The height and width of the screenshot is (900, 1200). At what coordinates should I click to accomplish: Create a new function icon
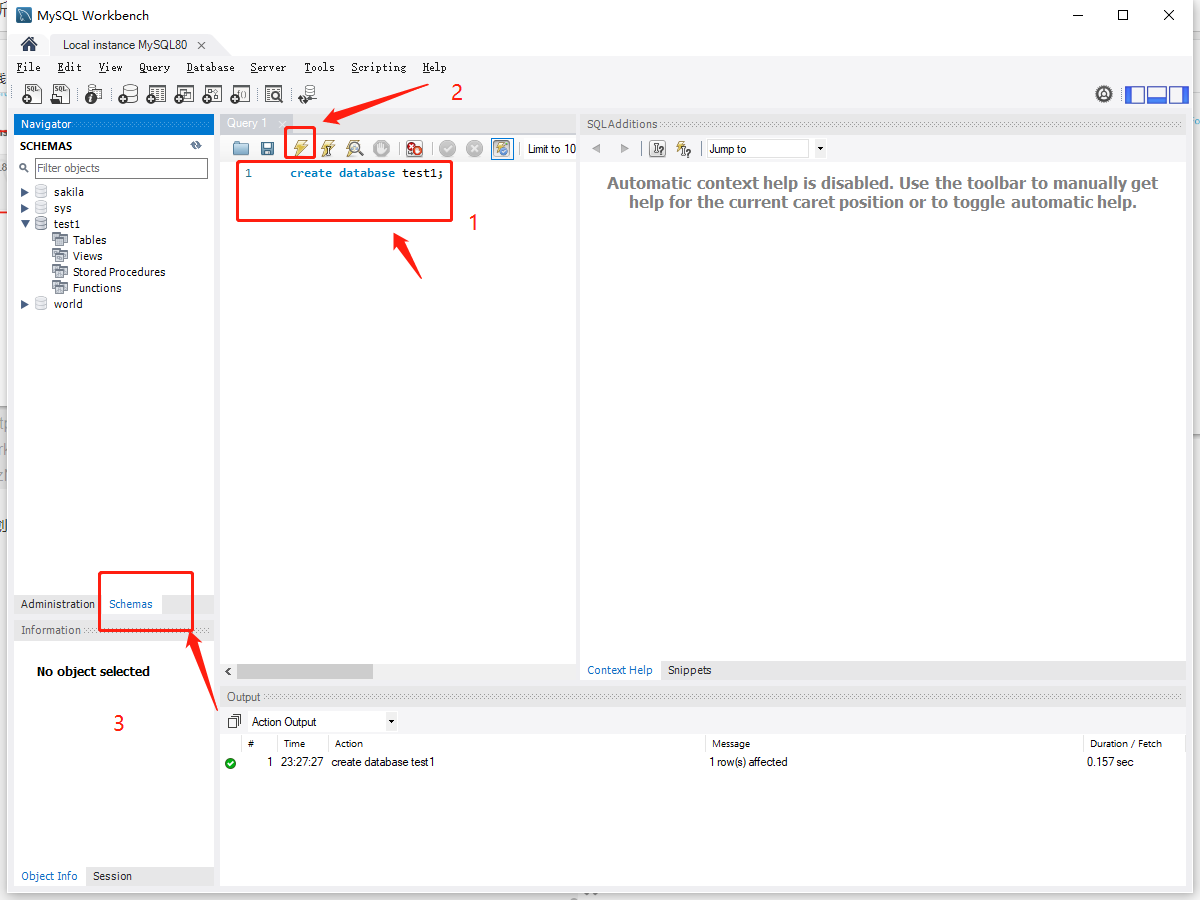point(240,94)
